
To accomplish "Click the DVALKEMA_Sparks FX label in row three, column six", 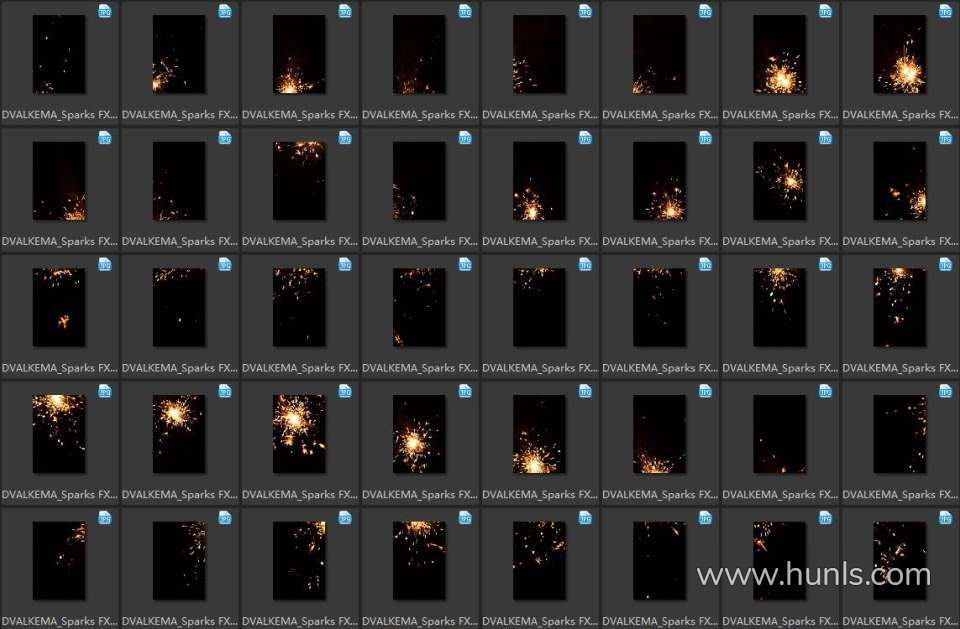I will coord(659,368).
